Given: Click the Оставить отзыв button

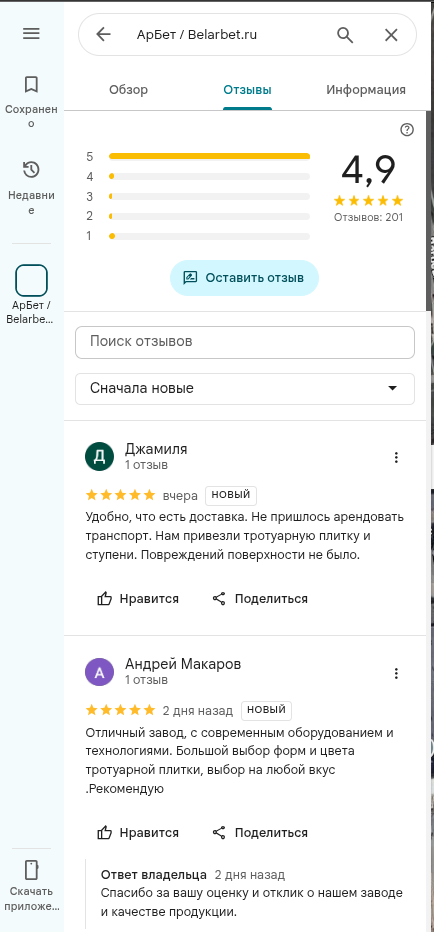Looking at the screenshot, I should pyautogui.click(x=244, y=278).
